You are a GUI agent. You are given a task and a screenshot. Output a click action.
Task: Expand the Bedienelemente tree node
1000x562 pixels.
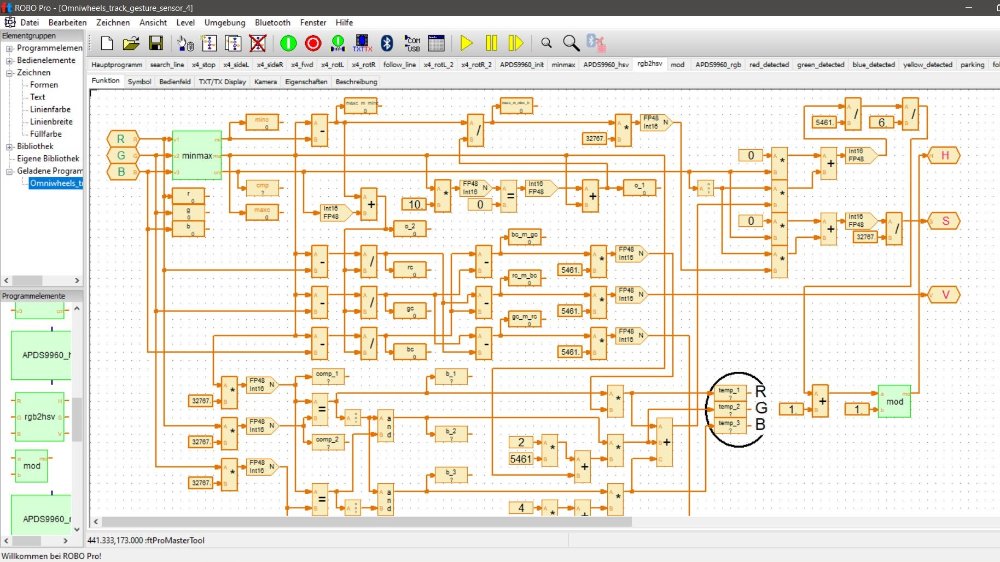point(10,61)
